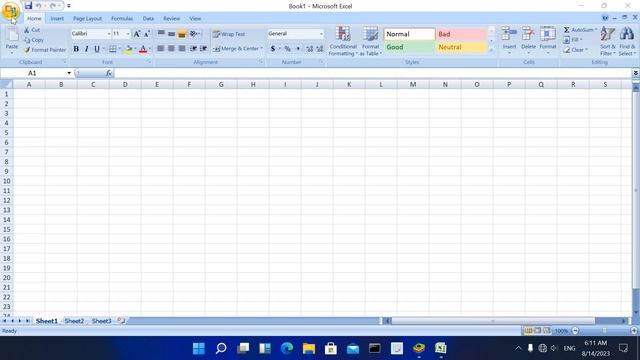Image resolution: width=640 pixels, height=360 pixels.
Task: Toggle Italic formatting
Action: pyautogui.click(x=87, y=49)
